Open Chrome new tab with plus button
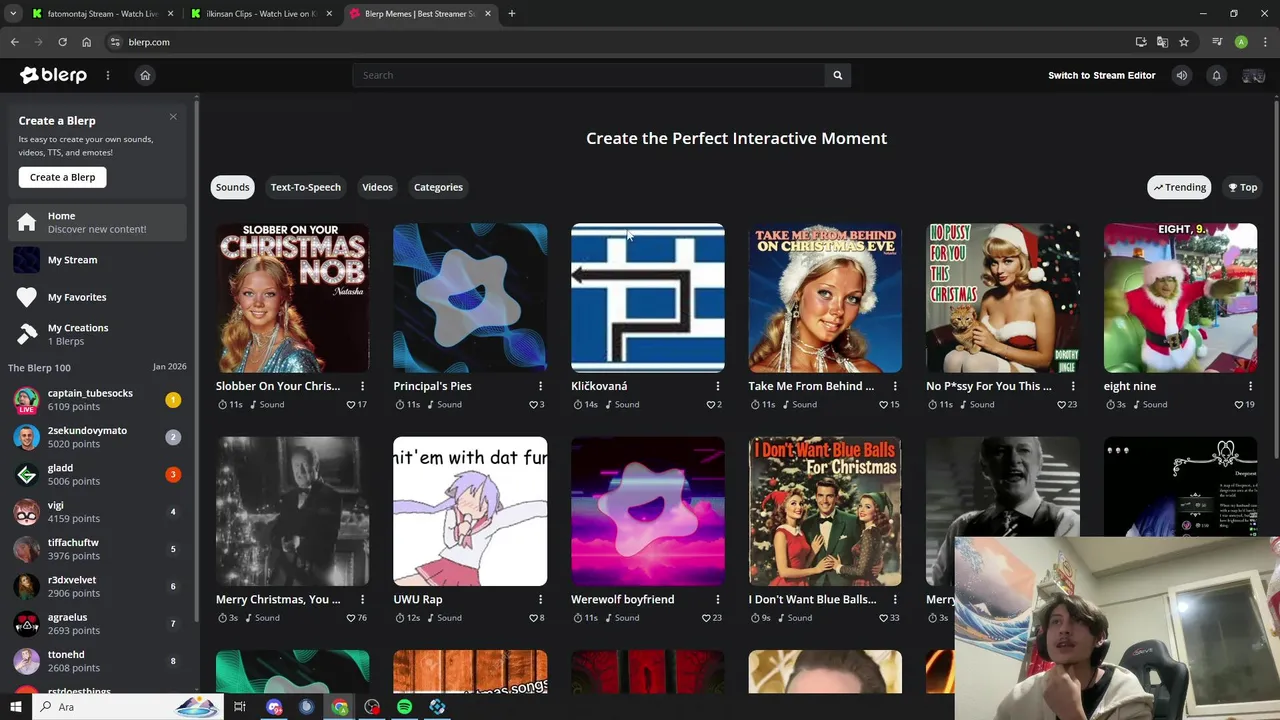The image size is (1280, 720). [512, 14]
